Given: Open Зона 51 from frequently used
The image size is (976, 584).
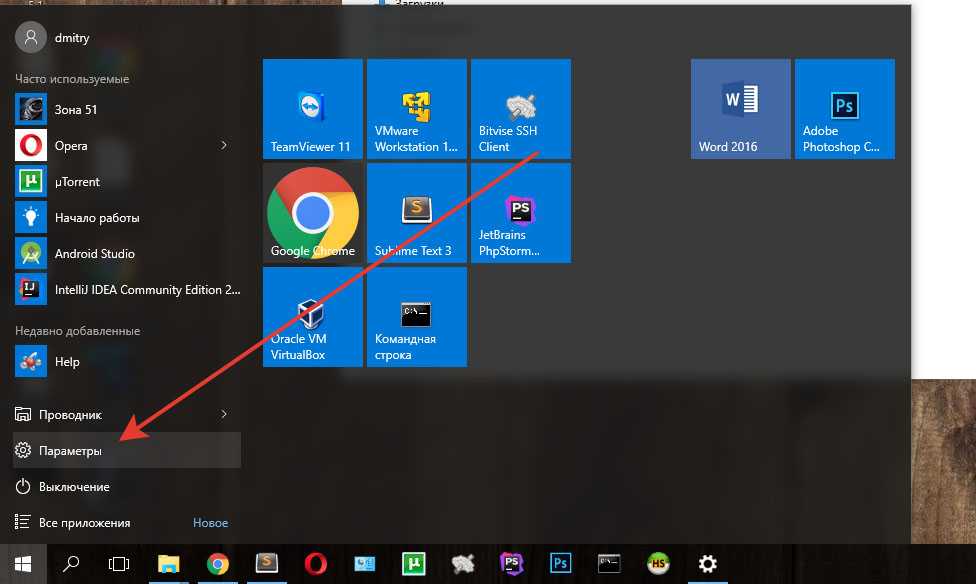Looking at the screenshot, I should pos(127,110).
